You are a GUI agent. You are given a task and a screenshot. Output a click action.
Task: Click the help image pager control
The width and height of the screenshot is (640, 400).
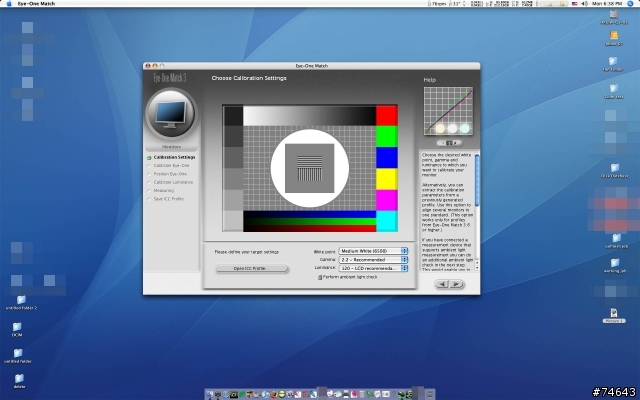coord(449,143)
